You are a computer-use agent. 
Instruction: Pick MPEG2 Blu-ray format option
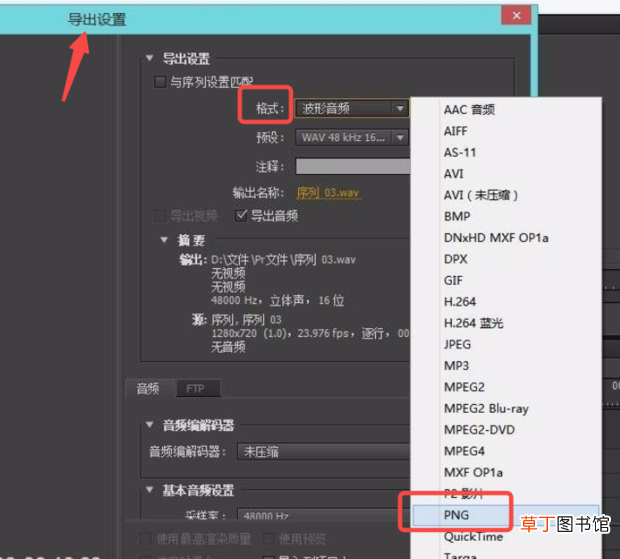[x=506, y=408]
